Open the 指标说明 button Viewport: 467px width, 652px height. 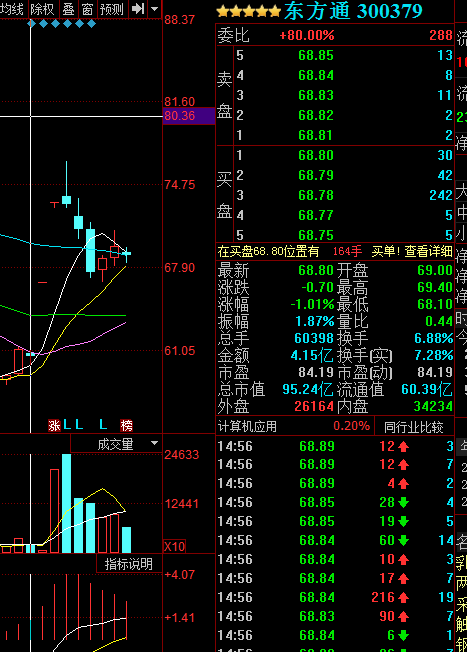[x=128, y=564]
